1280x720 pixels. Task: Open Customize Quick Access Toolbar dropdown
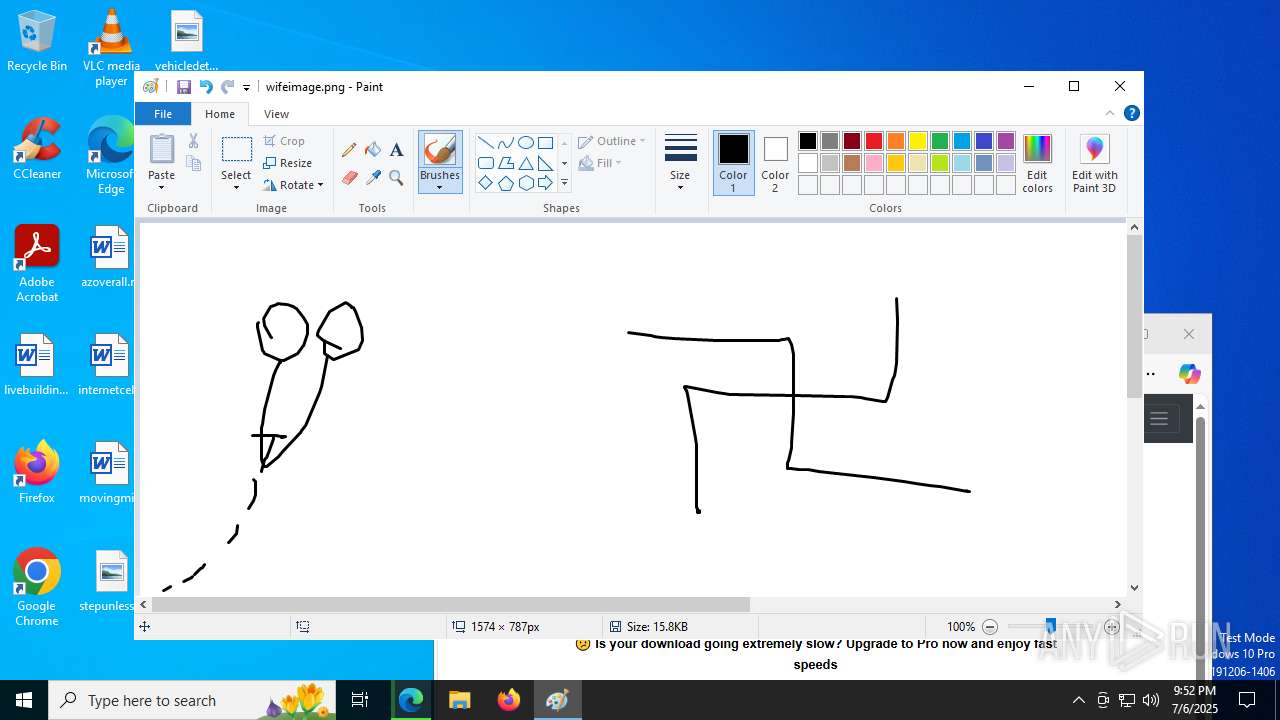pyautogui.click(x=246, y=88)
